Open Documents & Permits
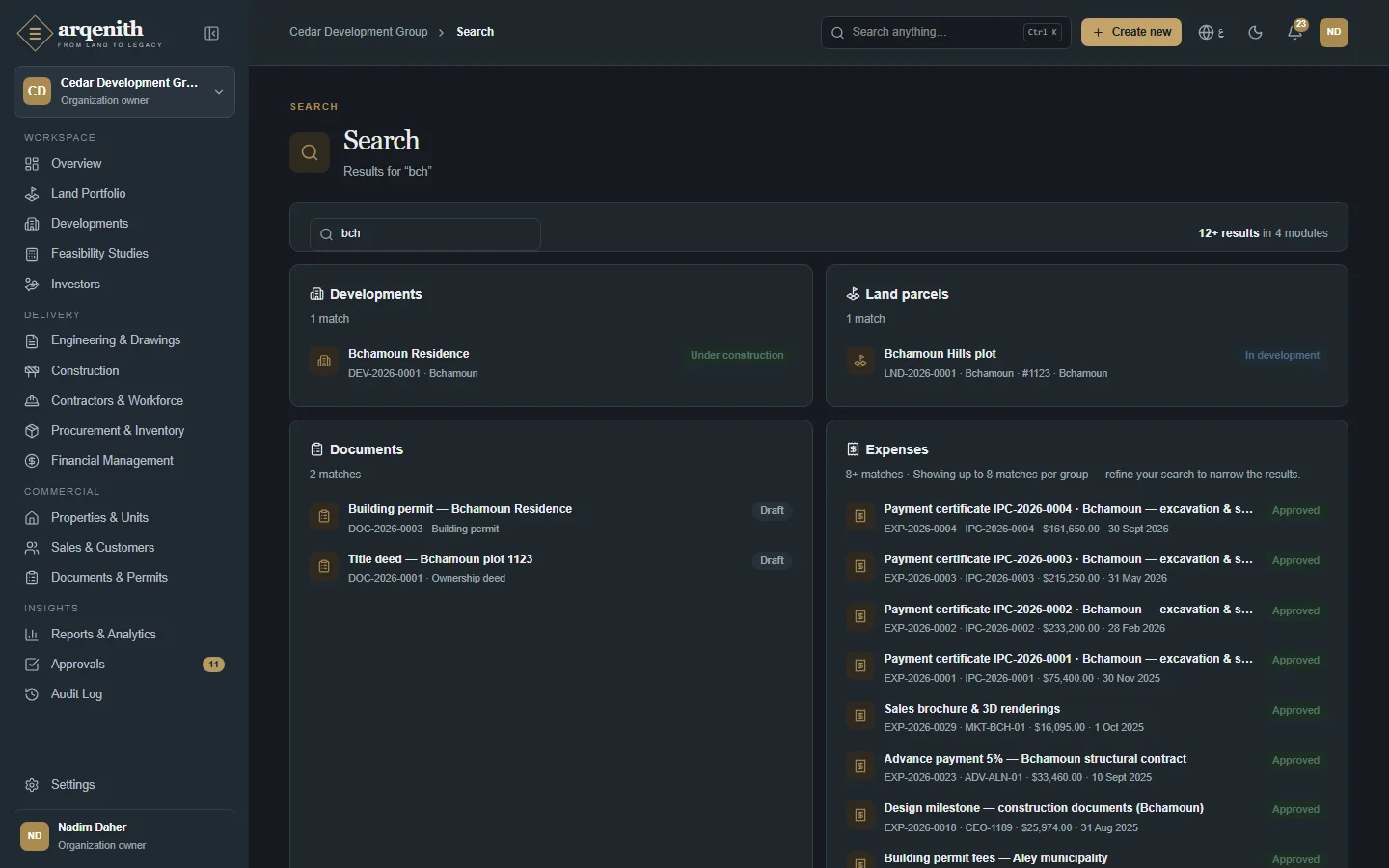Viewport: 1389px width, 868px height. pyautogui.click(x=124, y=578)
